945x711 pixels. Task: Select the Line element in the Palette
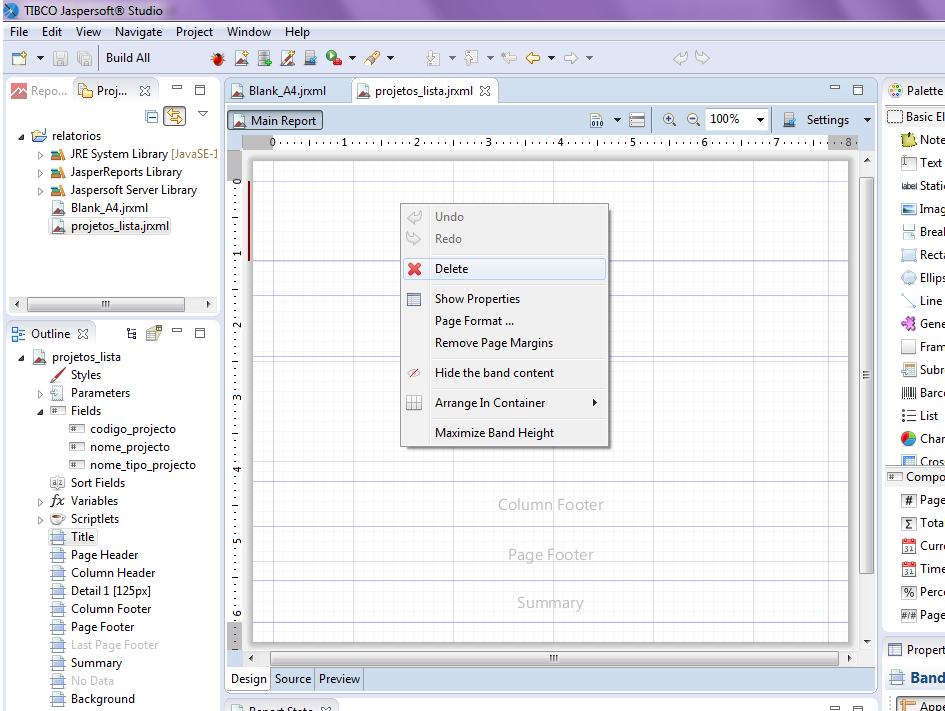coord(921,301)
